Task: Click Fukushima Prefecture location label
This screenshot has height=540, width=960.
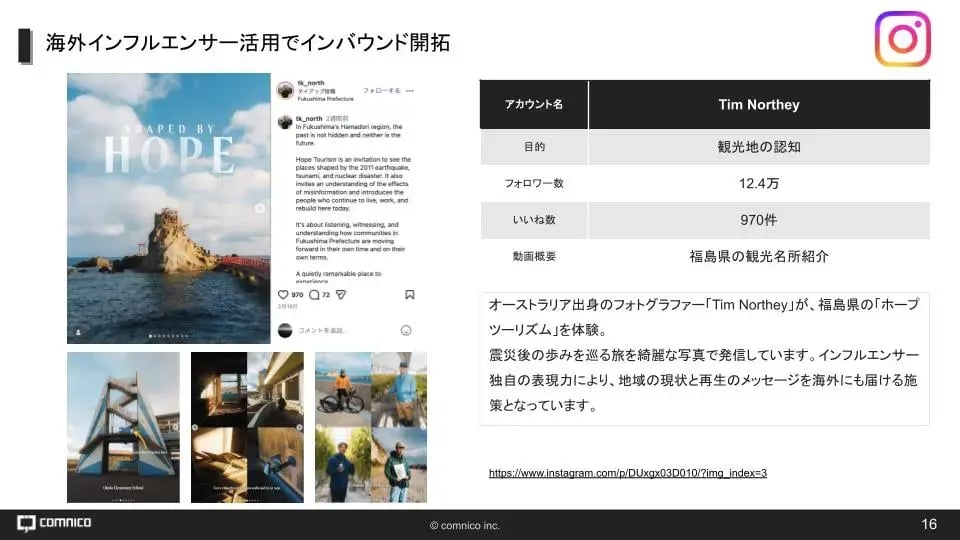Action: tap(326, 99)
